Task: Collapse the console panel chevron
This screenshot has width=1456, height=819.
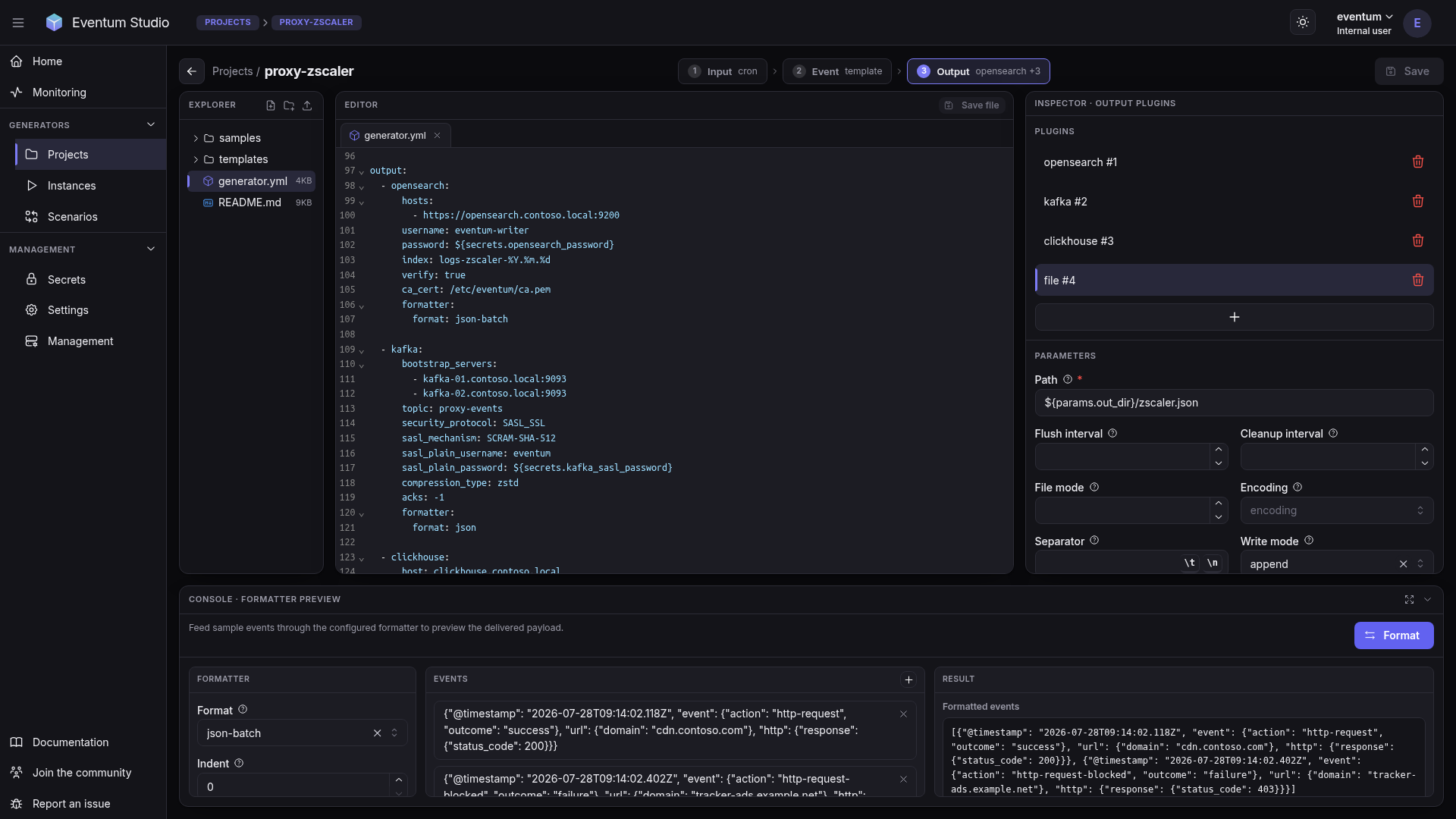Action: 1427,600
